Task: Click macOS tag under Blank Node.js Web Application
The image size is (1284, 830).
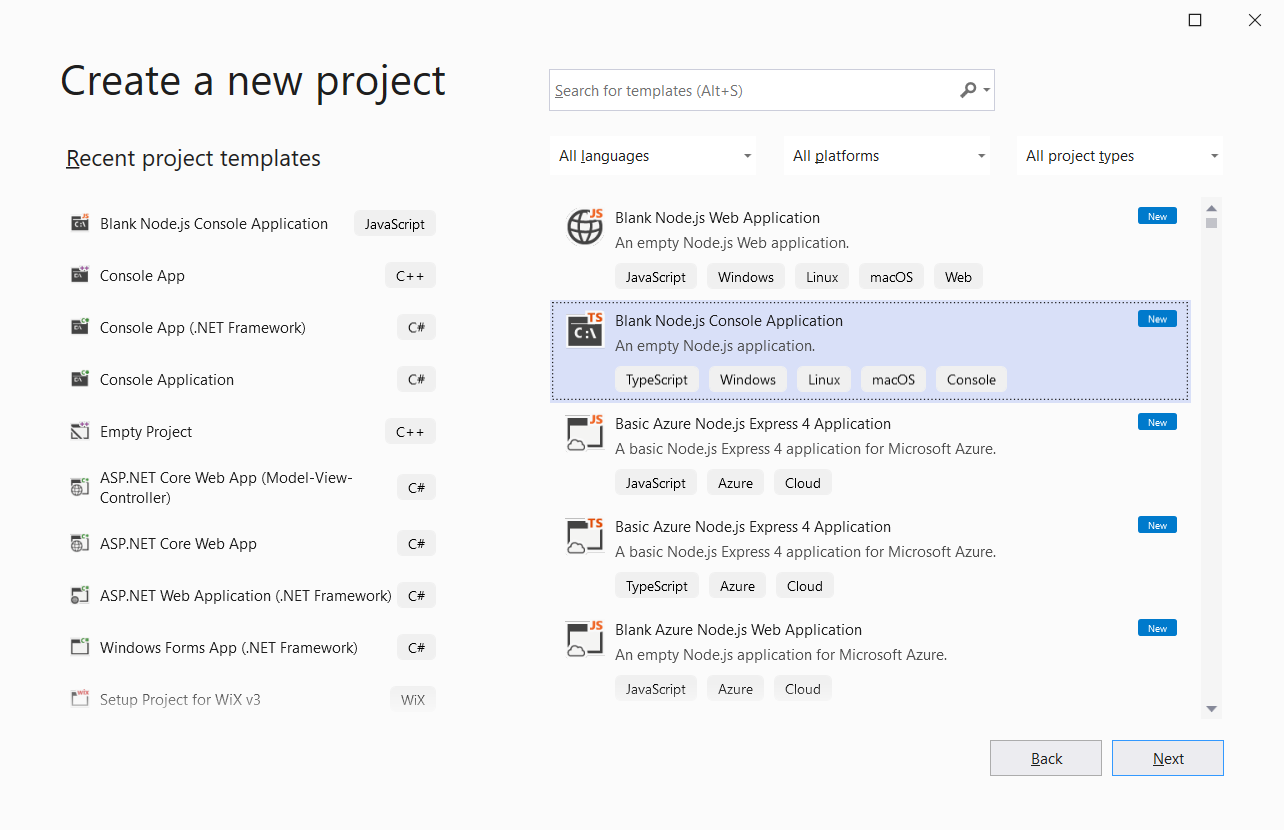Action: 891,277
